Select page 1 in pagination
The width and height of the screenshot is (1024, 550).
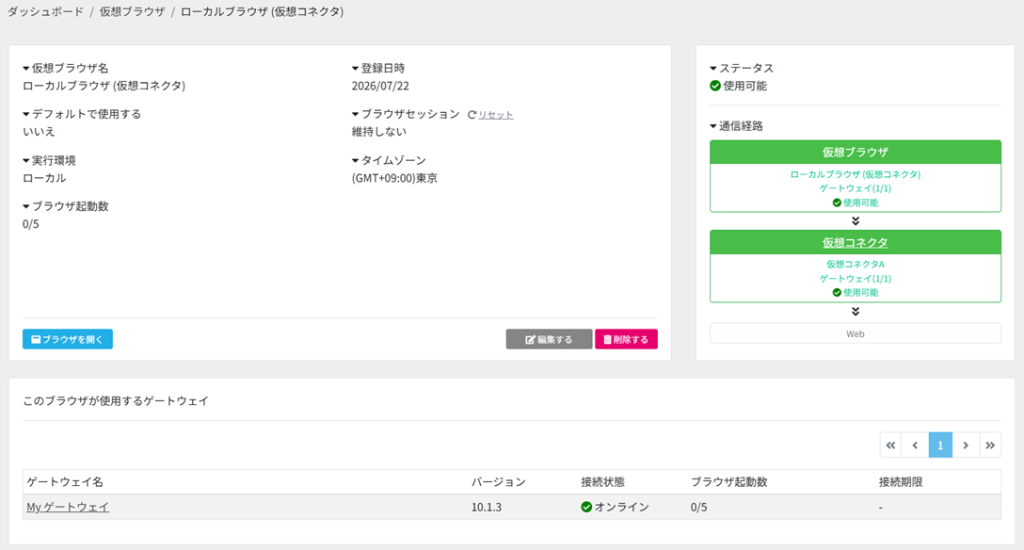pyautogui.click(x=940, y=445)
